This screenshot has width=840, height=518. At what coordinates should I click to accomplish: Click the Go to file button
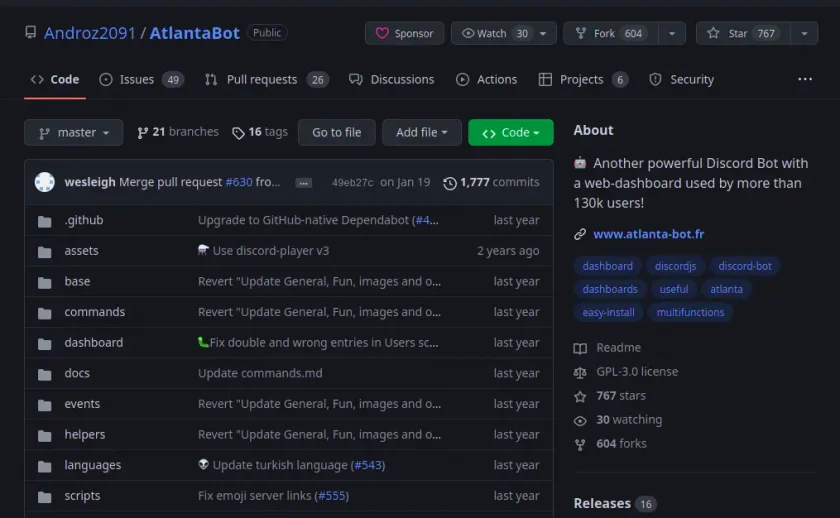pos(336,132)
